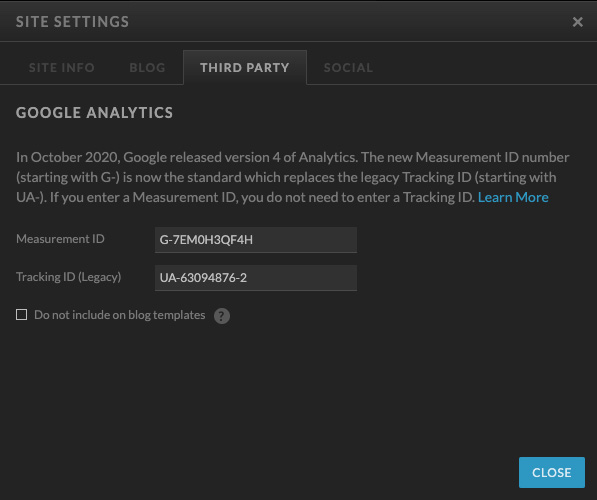This screenshot has width=597, height=500.
Task: Go to the Social tab
Action: coord(348,68)
